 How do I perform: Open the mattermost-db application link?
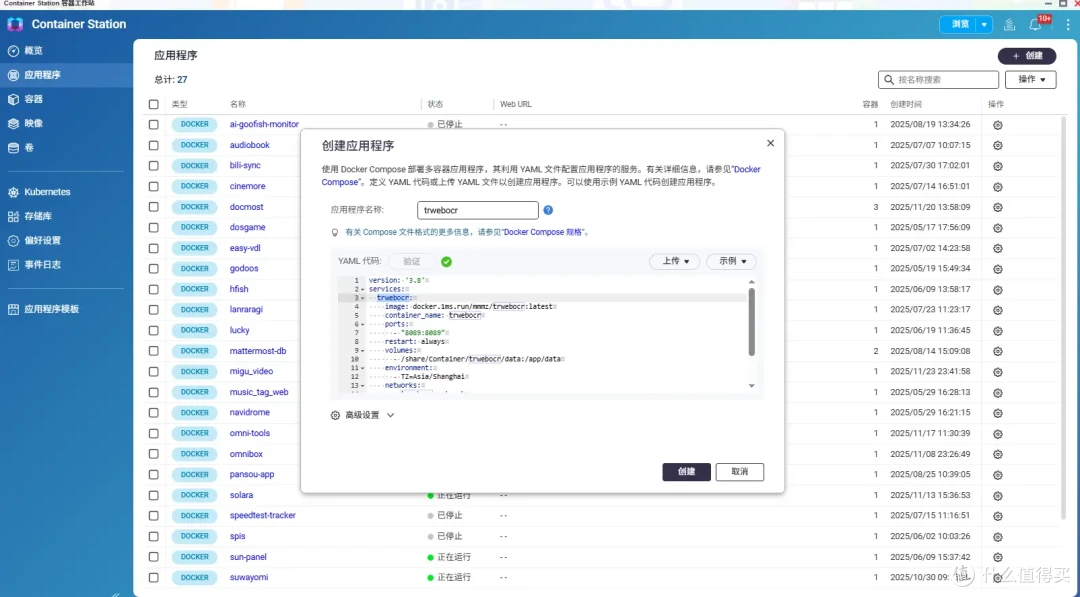point(258,351)
